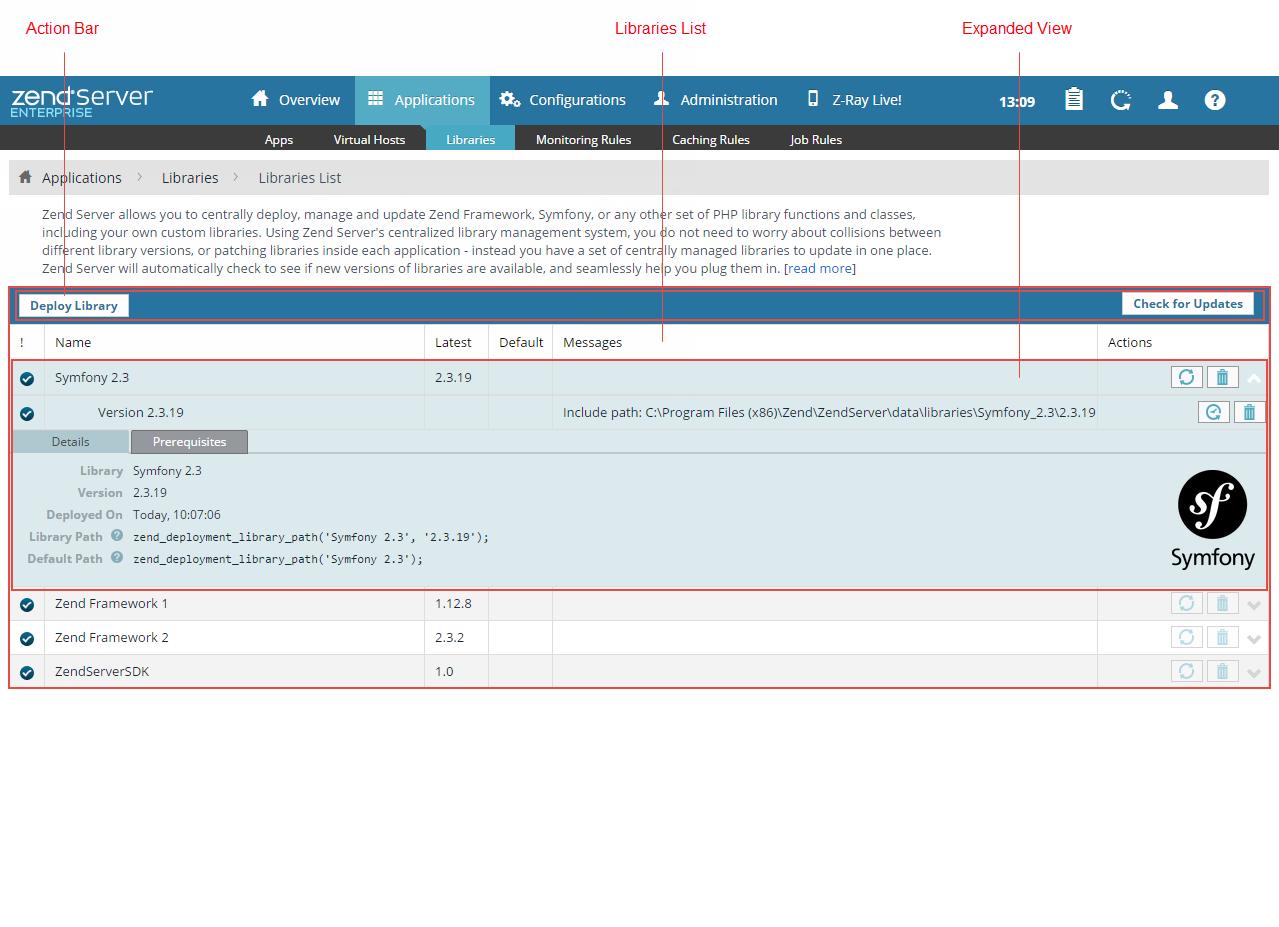Open the Configurations menu
Viewport: 1279px width, 927px height.
[563, 100]
